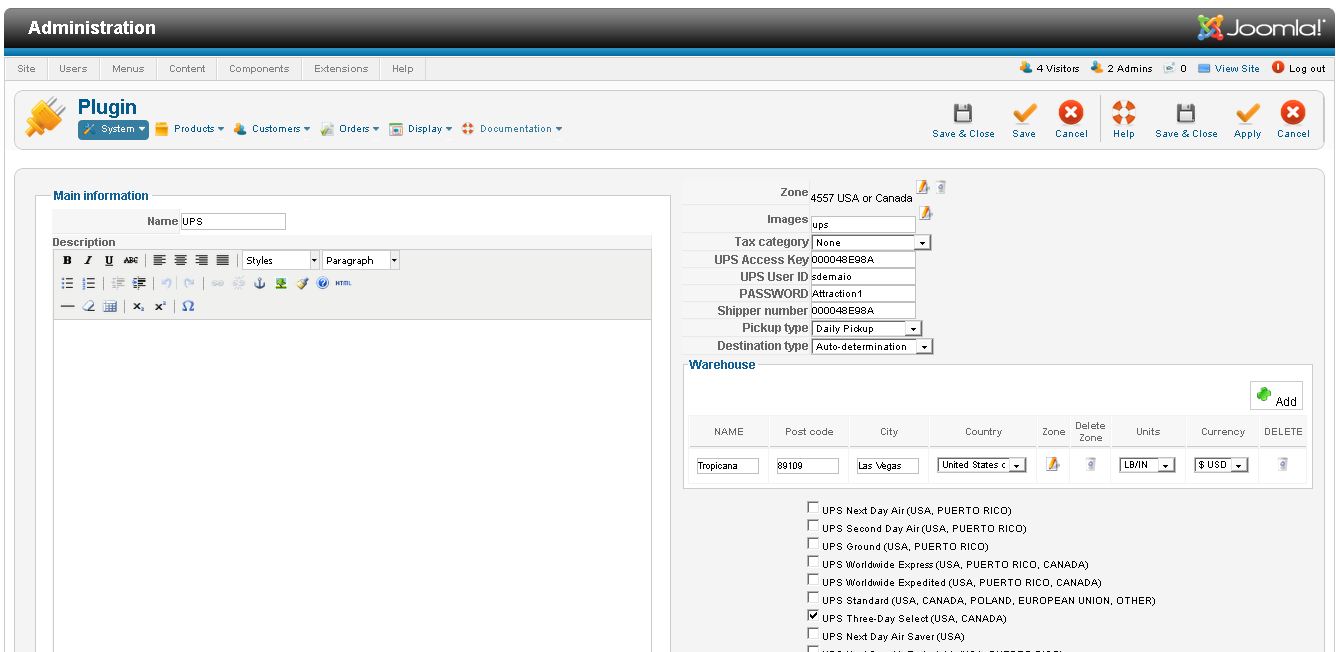Open the toolbar Help button
The width and height of the screenshot is (1336, 652).
[1124, 120]
